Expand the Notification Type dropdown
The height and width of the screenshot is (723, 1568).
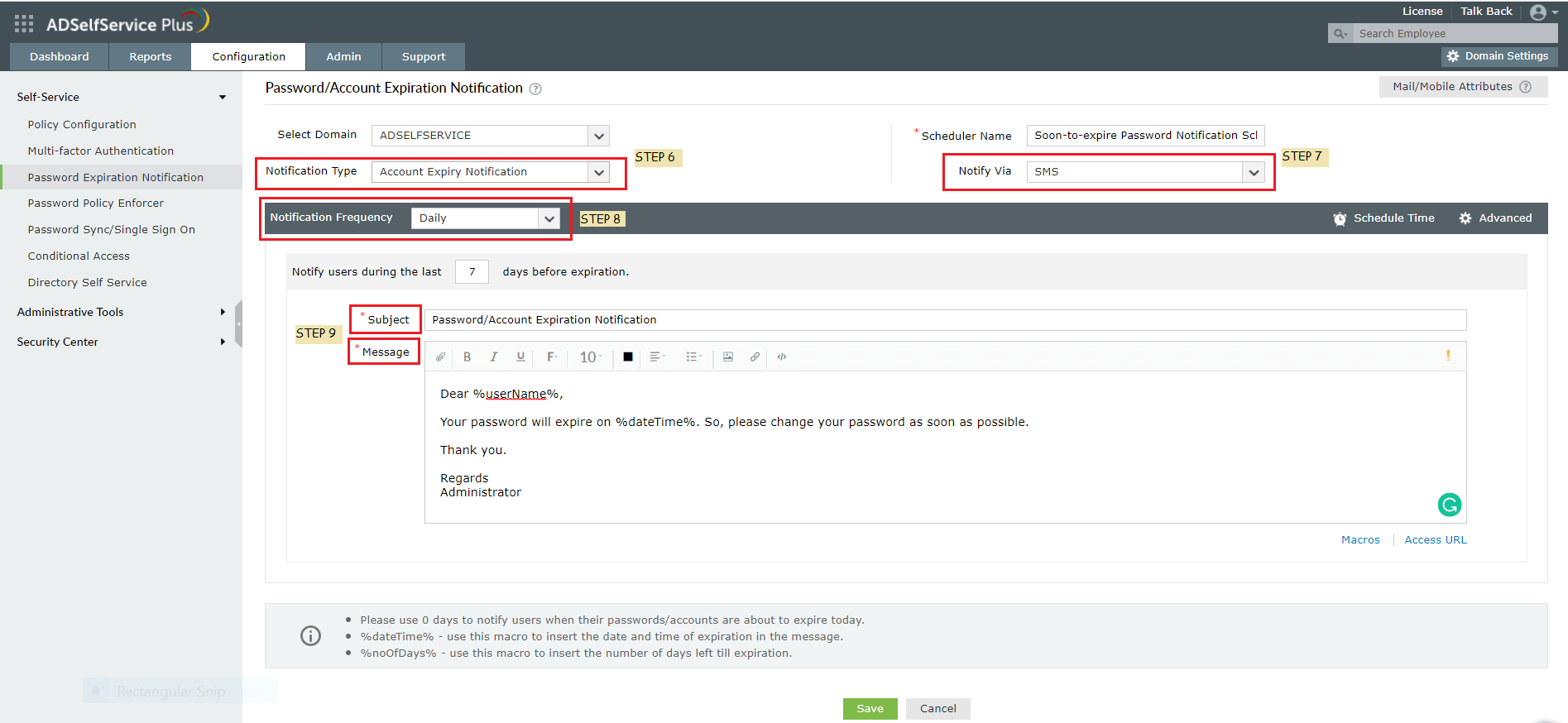coord(491,172)
